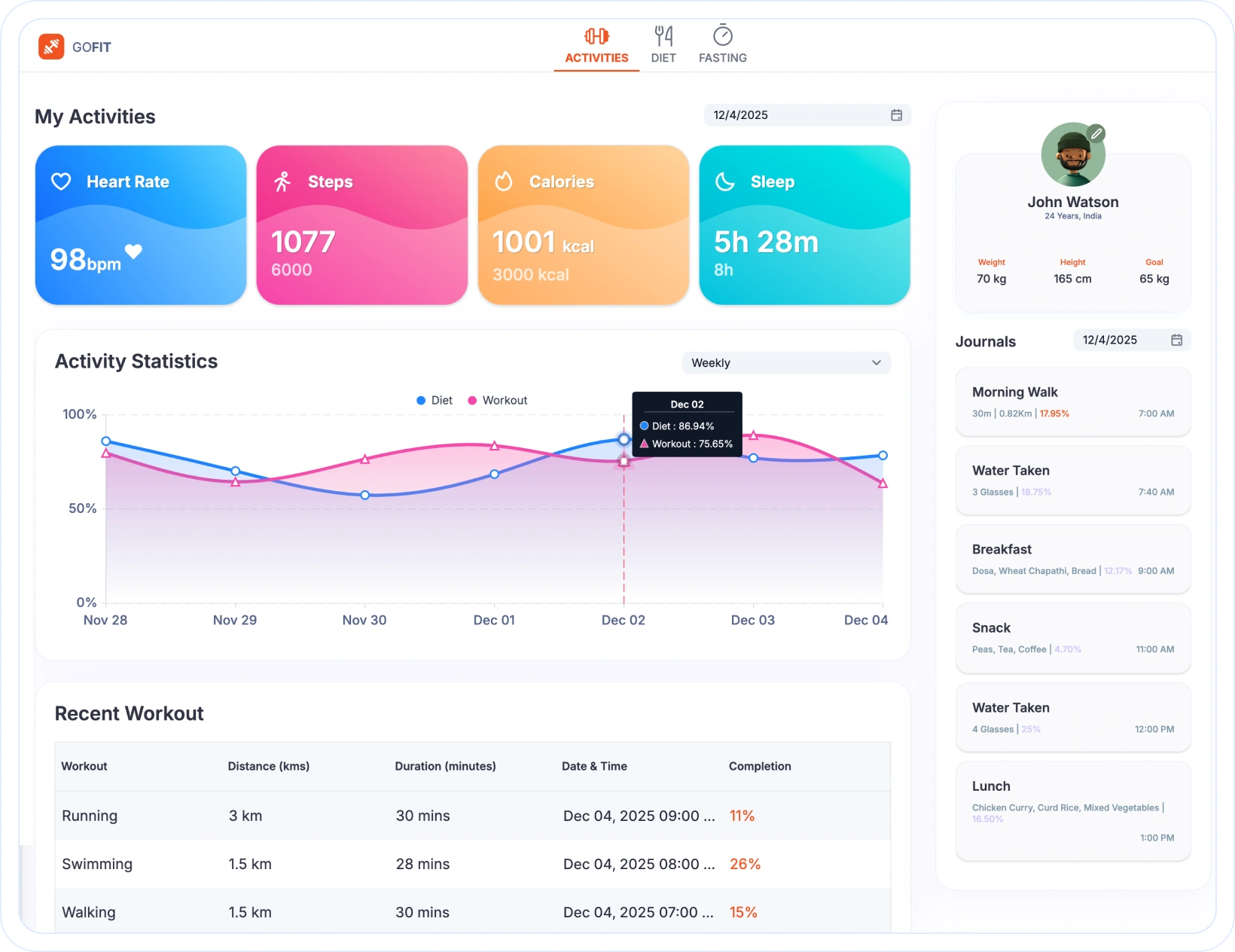Screen dimensions: 1235x952
Task: Click the Diet data point on Nov 28
Action: (106, 441)
